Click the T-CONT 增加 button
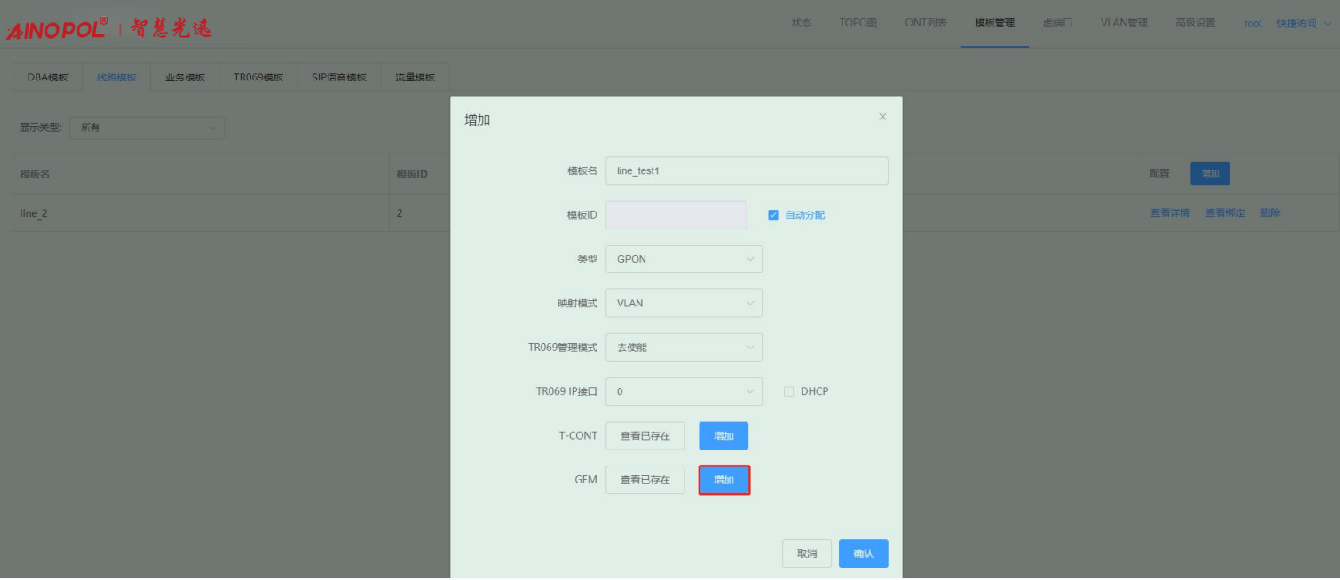This screenshot has width=1340, height=580. click(x=723, y=436)
